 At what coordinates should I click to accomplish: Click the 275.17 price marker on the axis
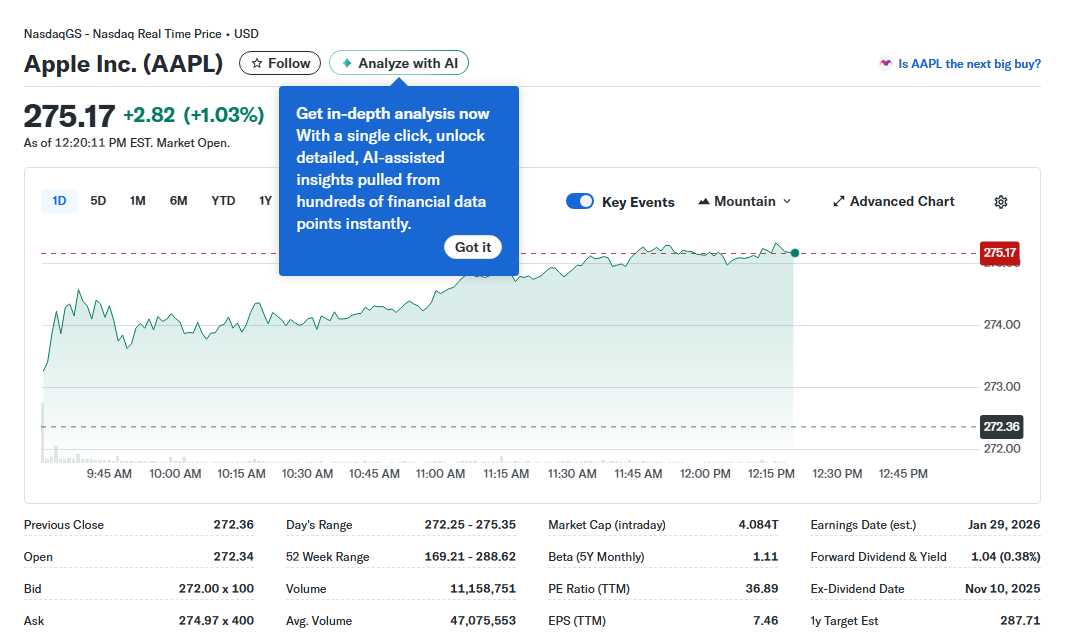(999, 253)
